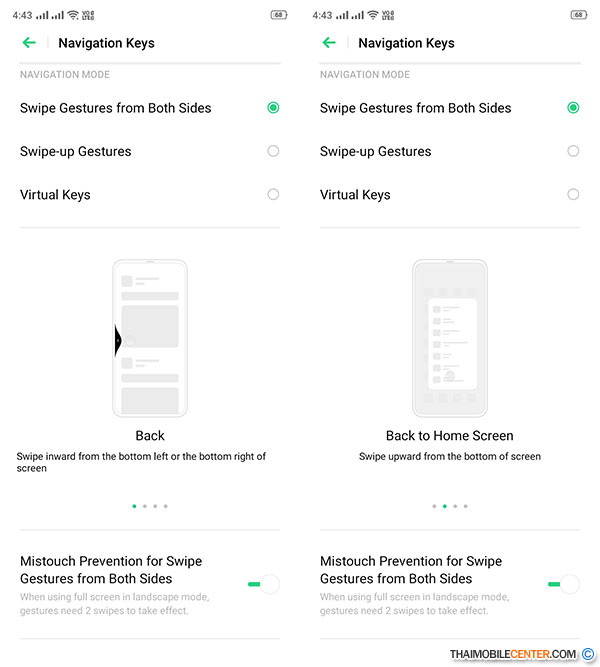Go to first tutorial page dot on right
Screen dimensions: 600x667
tap(434, 506)
